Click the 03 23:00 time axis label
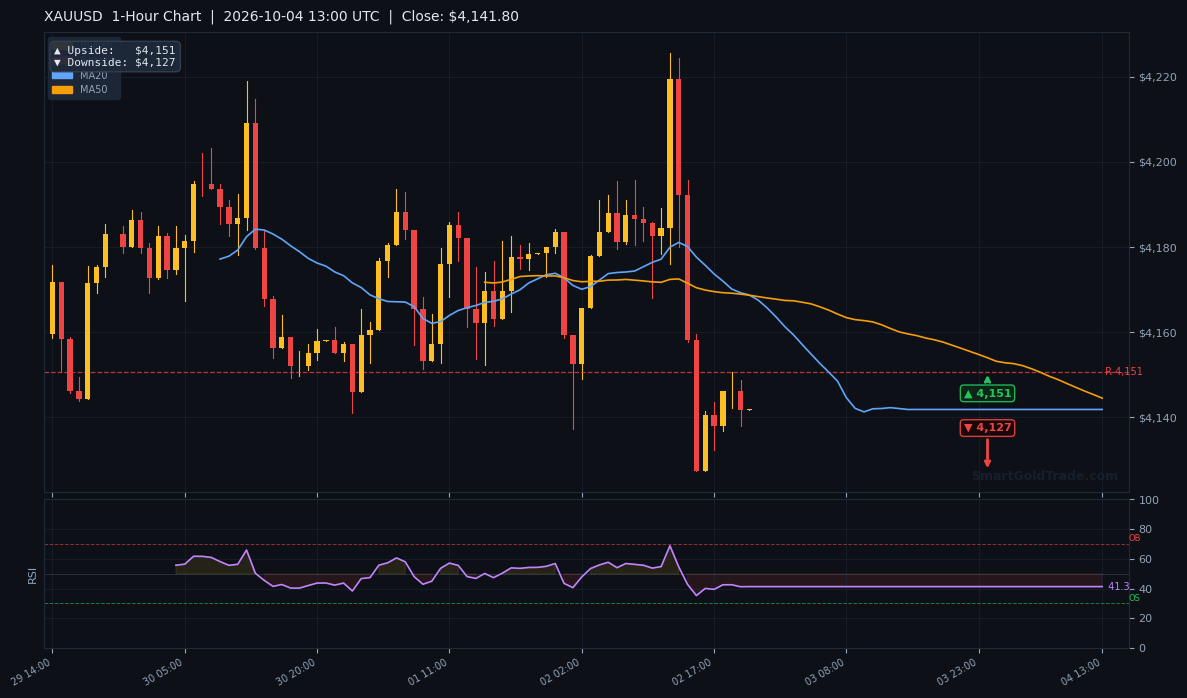This screenshot has height=698, width=1187. point(957,672)
